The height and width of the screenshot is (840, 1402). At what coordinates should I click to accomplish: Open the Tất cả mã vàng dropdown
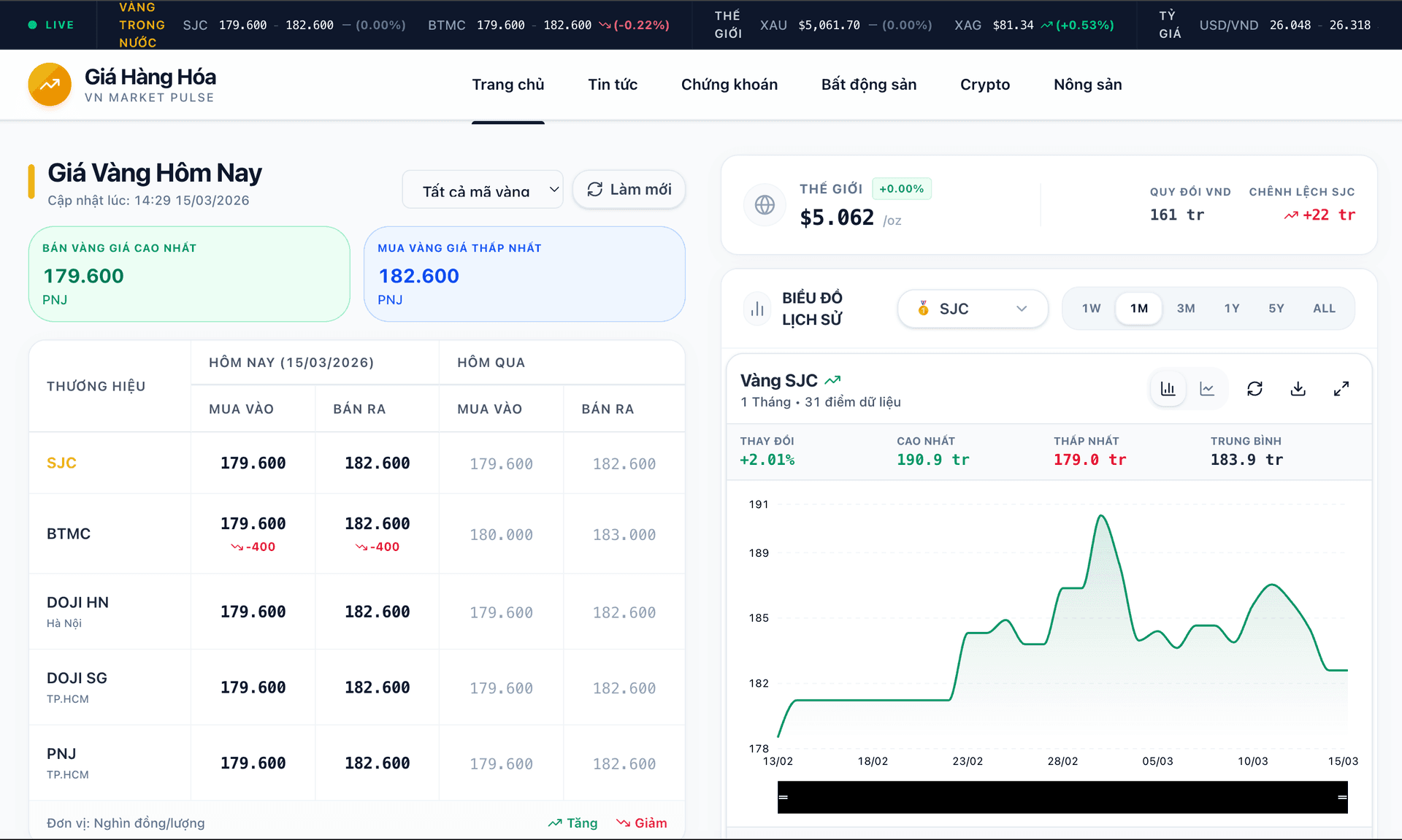[x=482, y=189]
